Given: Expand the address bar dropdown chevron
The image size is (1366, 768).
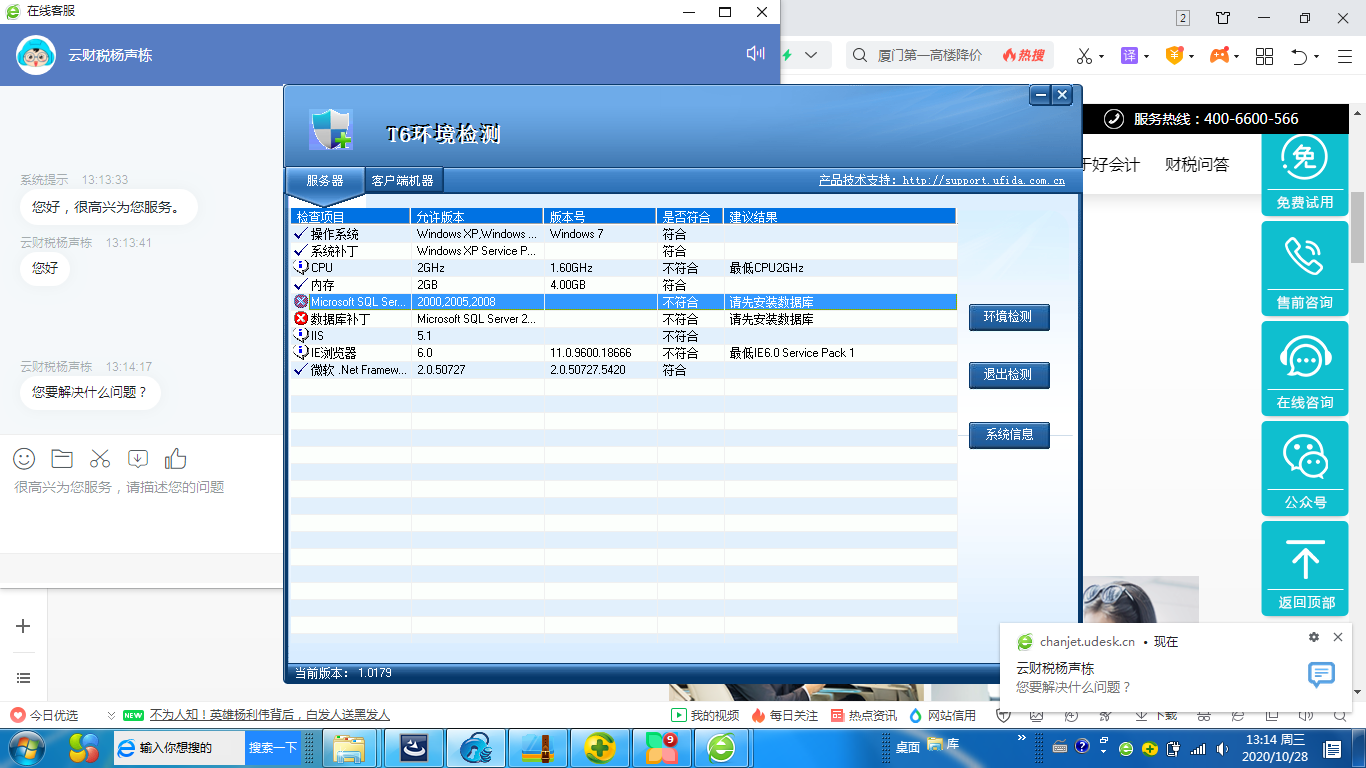Looking at the screenshot, I should point(811,55).
